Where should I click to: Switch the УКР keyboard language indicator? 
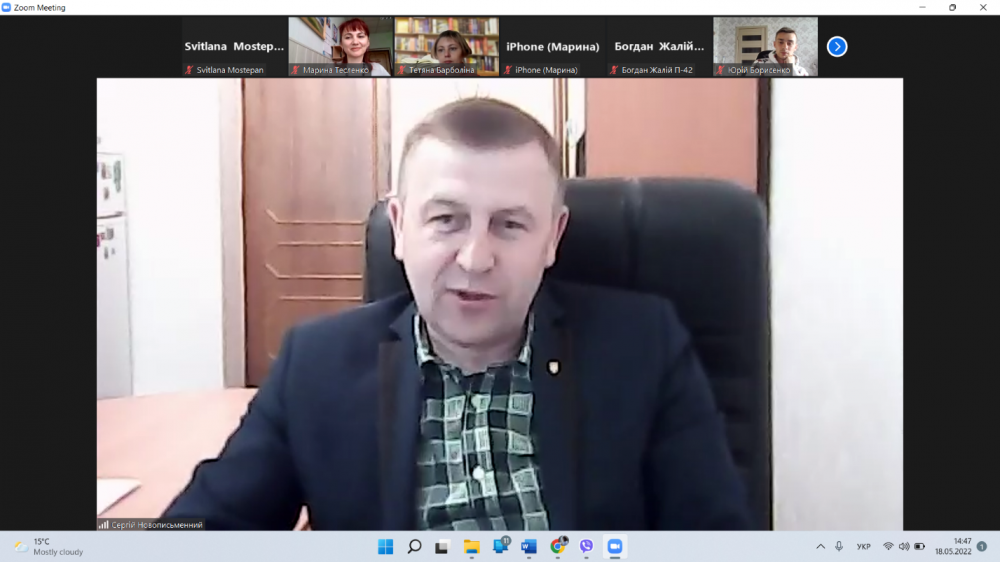click(863, 546)
